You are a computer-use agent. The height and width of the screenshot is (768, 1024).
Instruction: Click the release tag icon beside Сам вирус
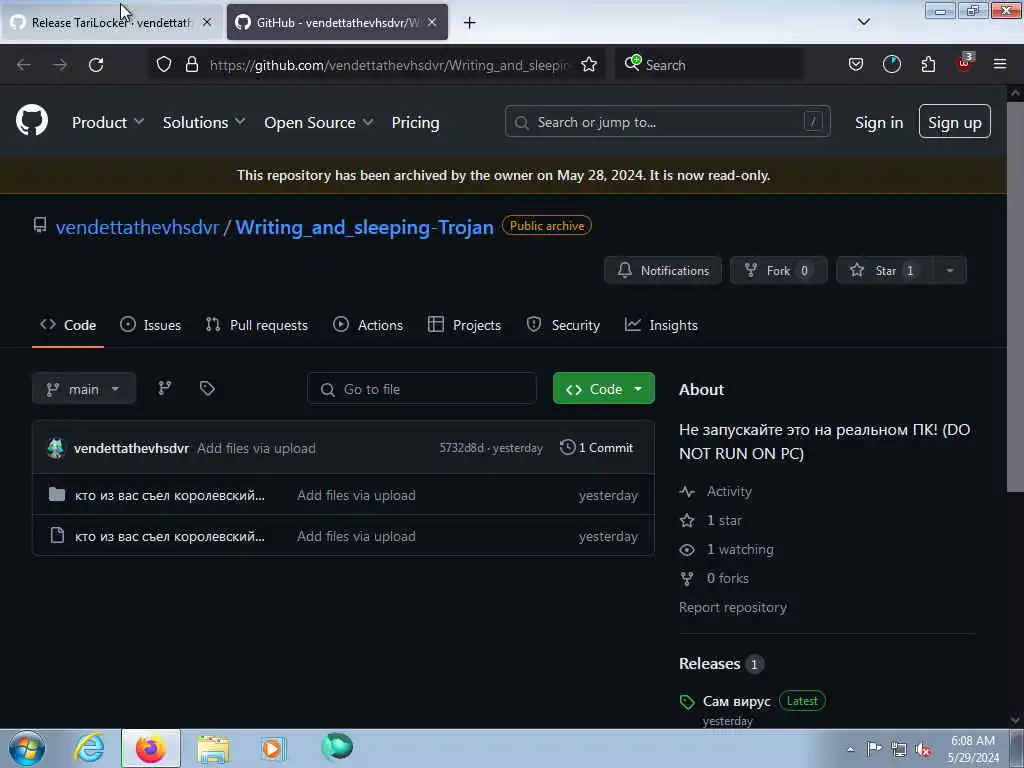(x=687, y=702)
